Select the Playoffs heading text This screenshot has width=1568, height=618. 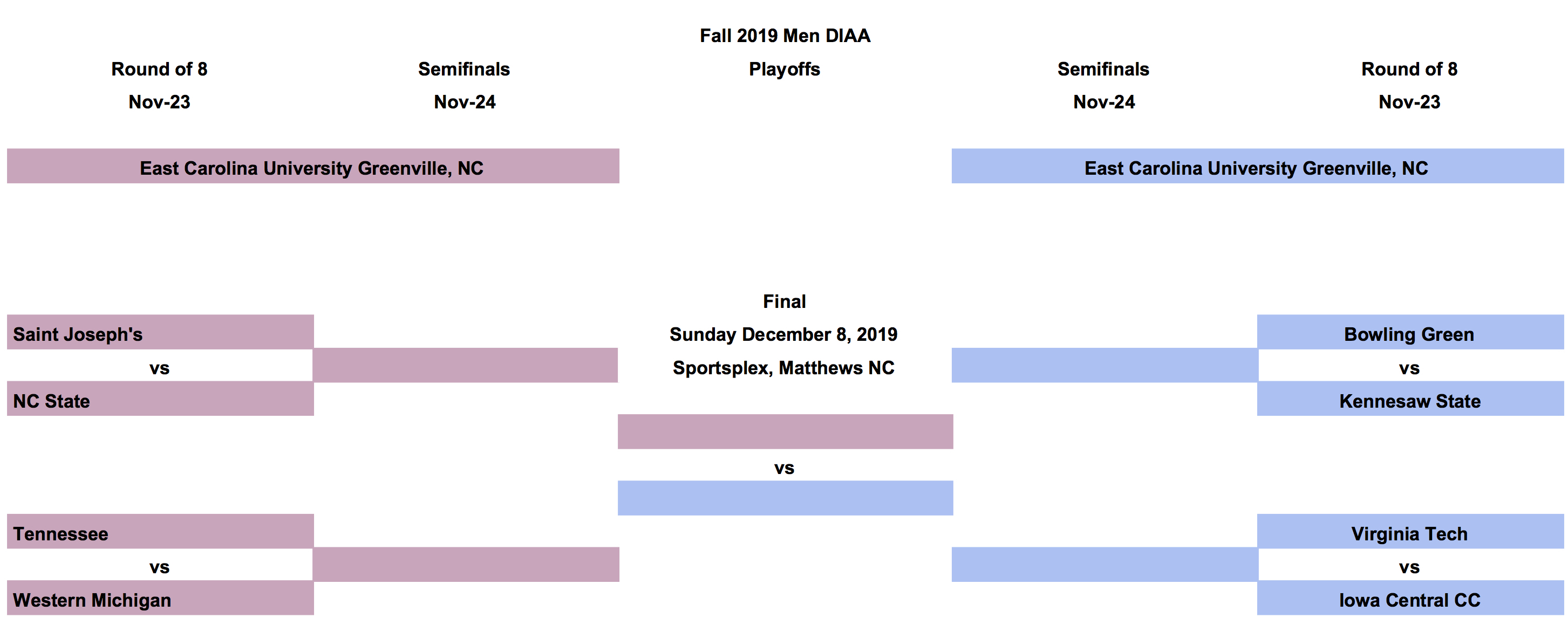(784, 68)
